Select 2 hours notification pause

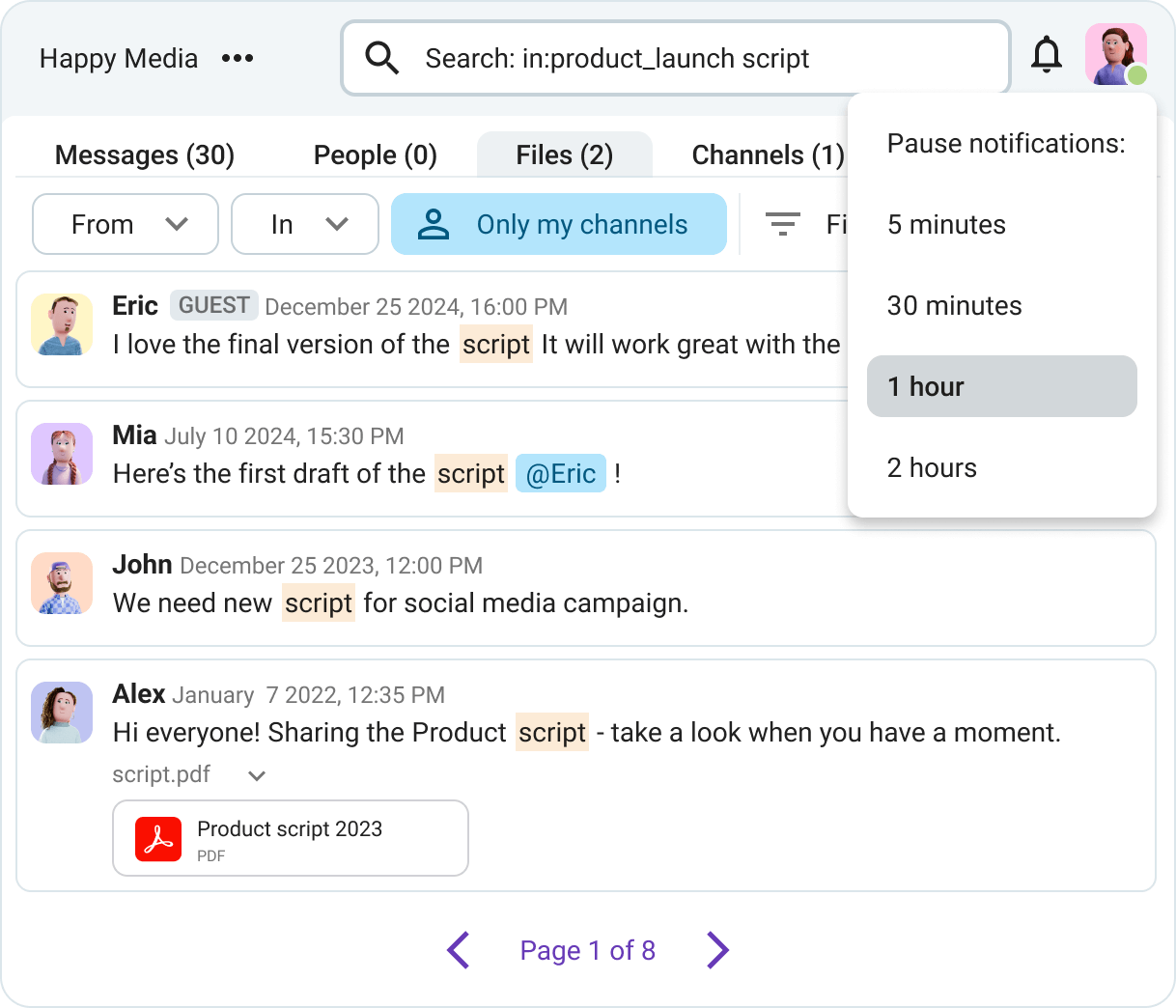[932, 467]
